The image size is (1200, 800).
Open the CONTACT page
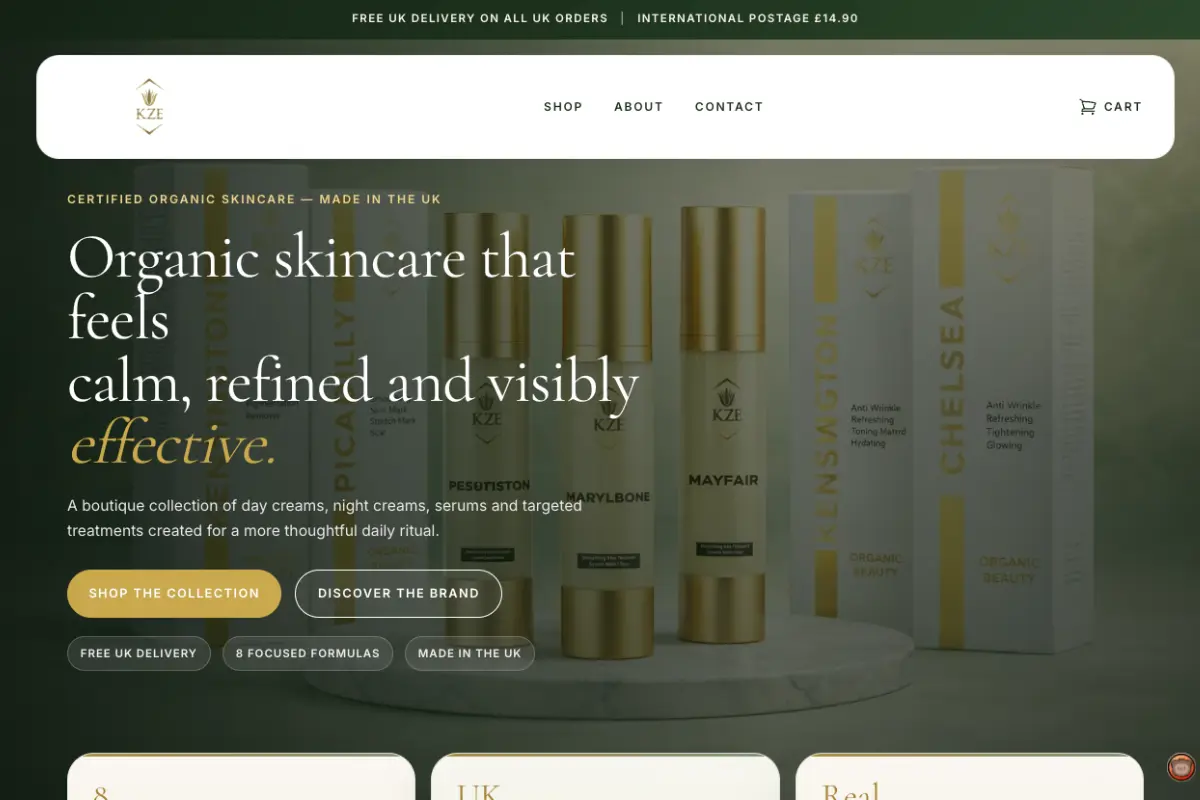pos(729,107)
